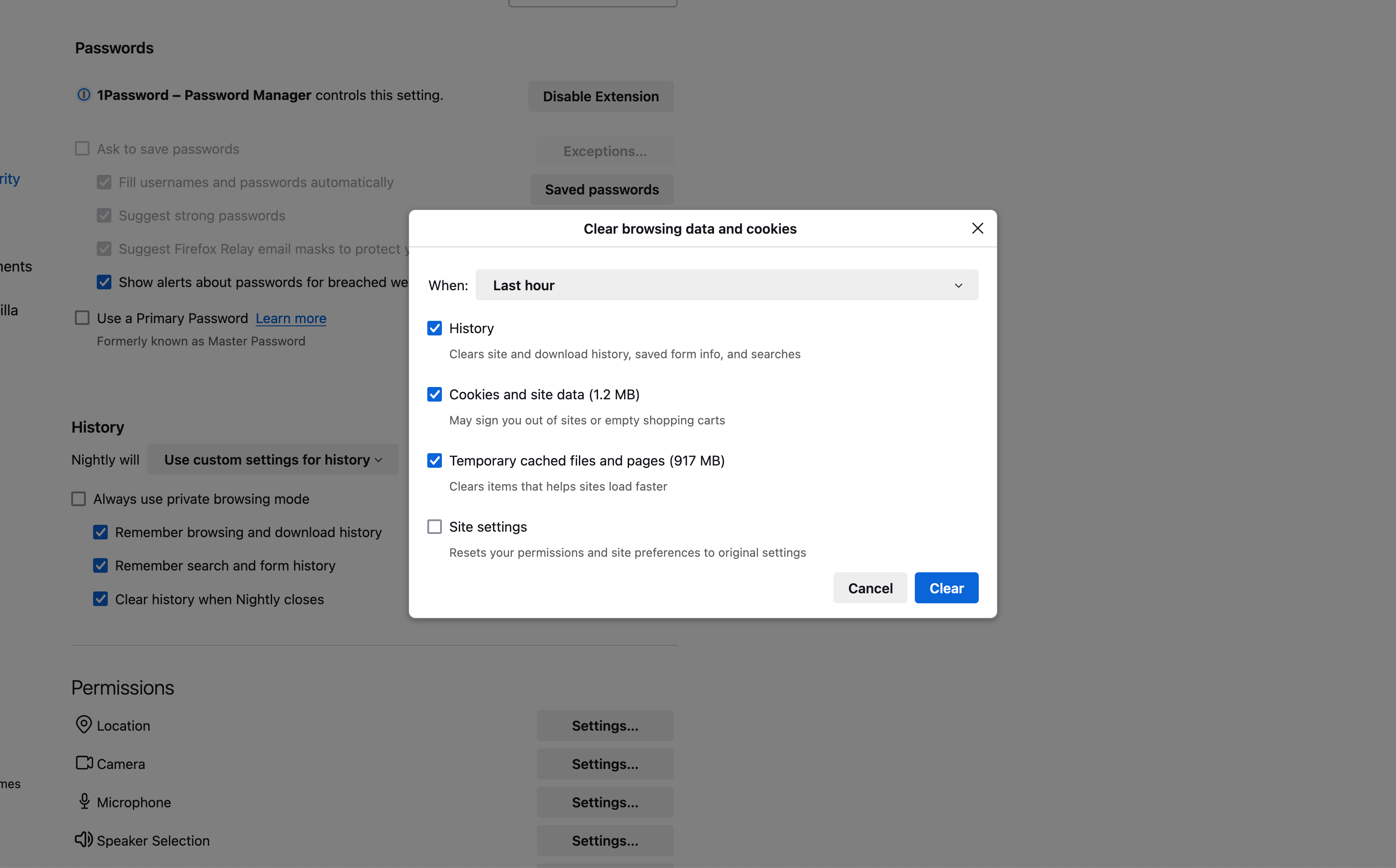The height and width of the screenshot is (868, 1396).
Task: Click the Location pin icon
Action: (84, 725)
